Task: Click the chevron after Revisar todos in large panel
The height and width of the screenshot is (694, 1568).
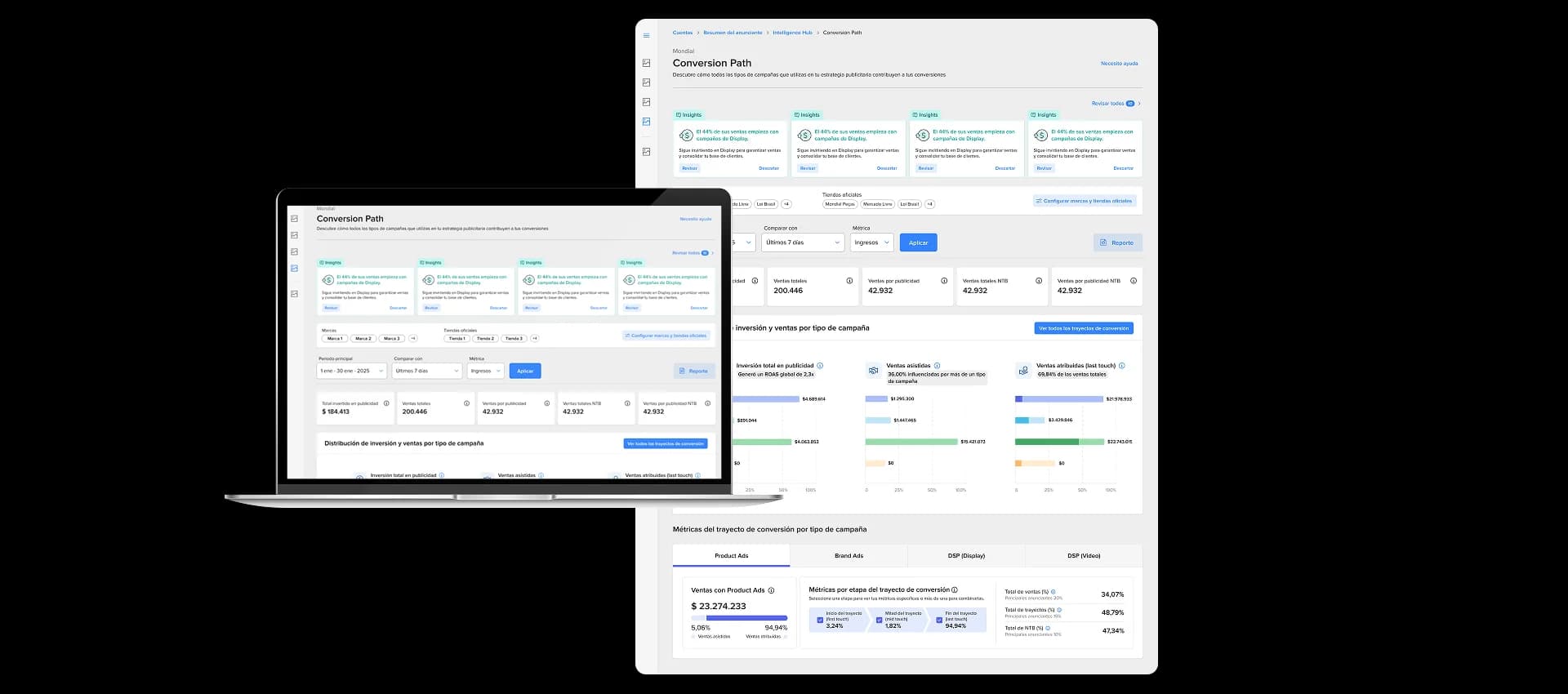Action: [1139, 104]
